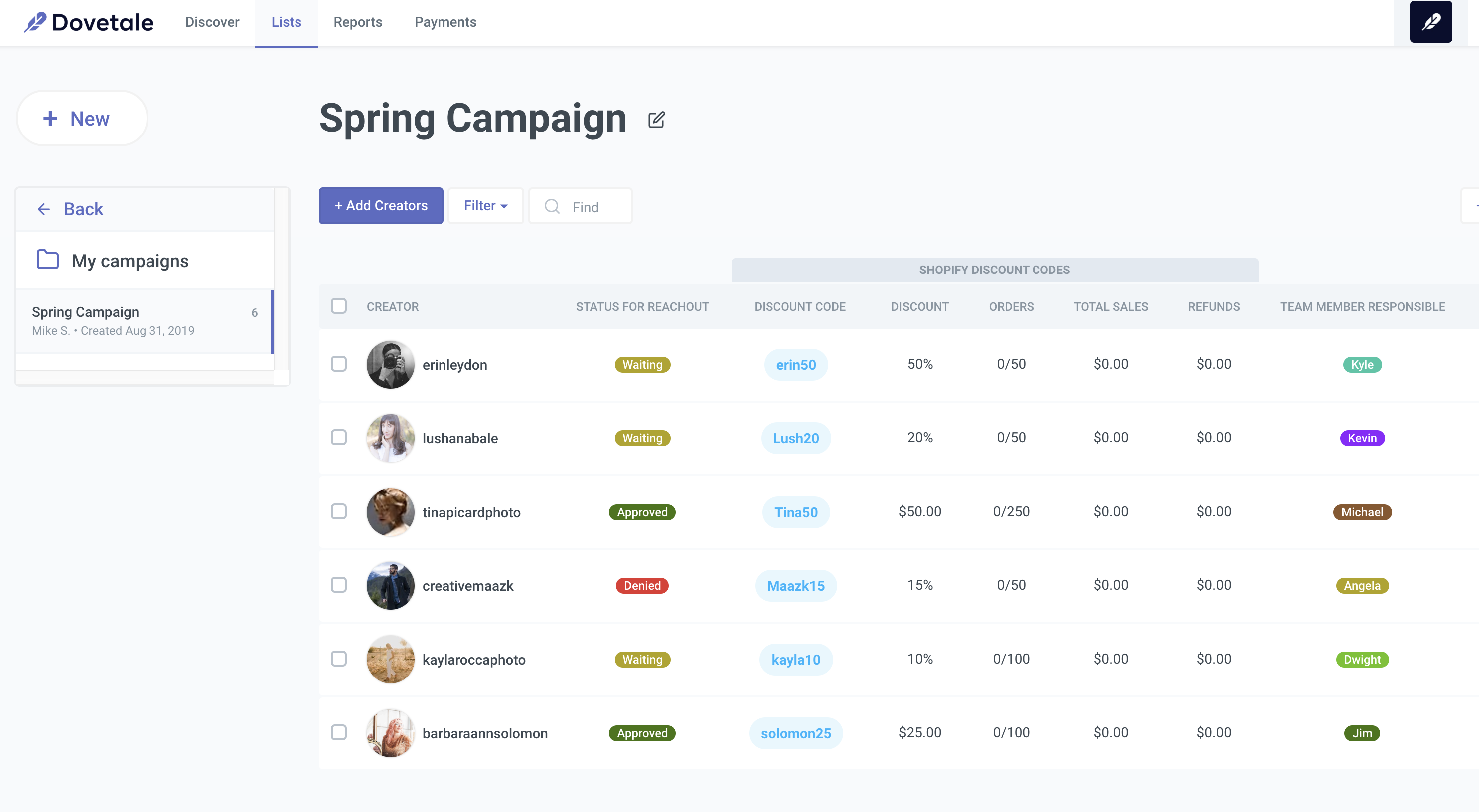Click the My campaigns folder icon
Image resolution: width=1479 pixels, height=812 pixels.
tap(48, 260)
